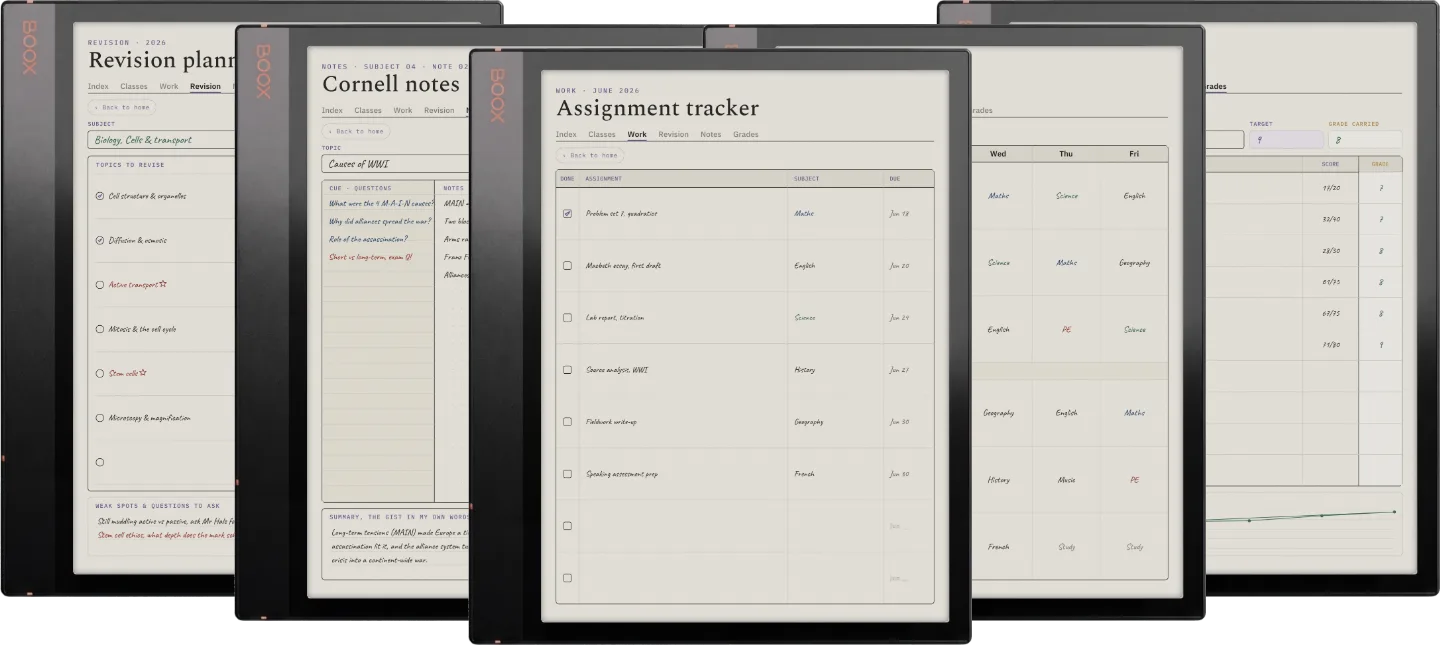Mark 'Stem cells' topic as revised
The width and height of the screenshot is (1440, 646).
click(99, 373)
